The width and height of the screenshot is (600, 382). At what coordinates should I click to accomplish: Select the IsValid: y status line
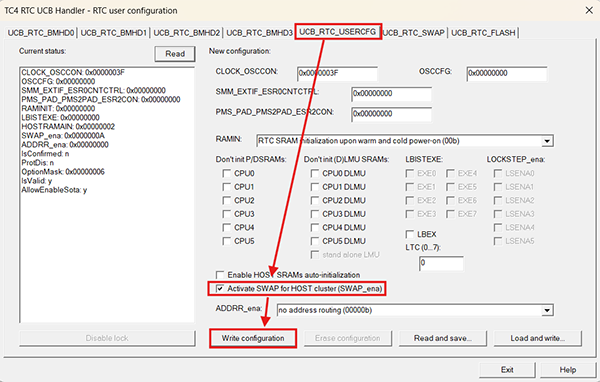click(x=36, y=181)
